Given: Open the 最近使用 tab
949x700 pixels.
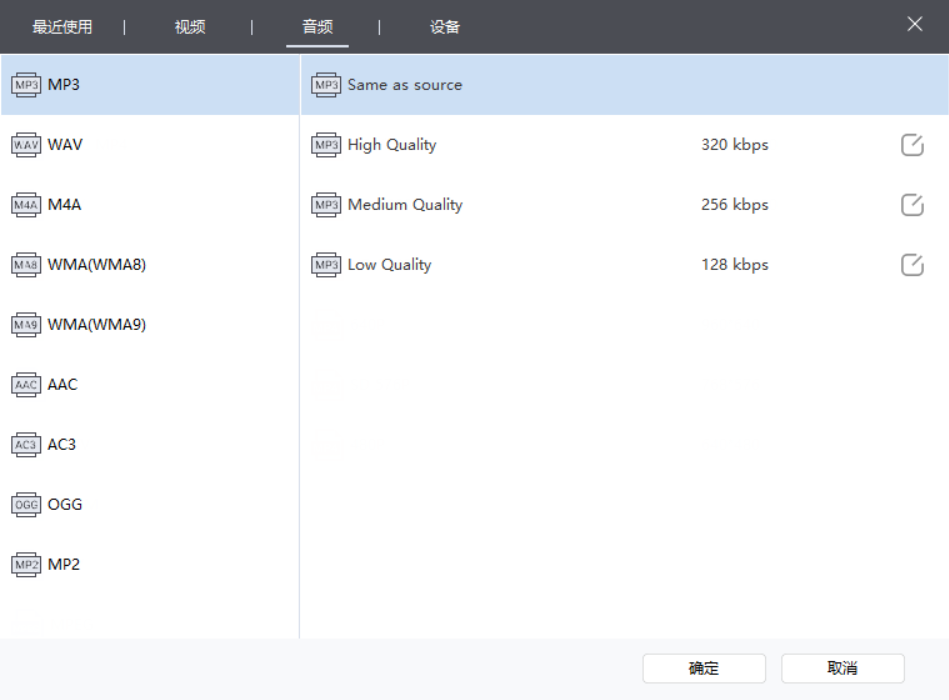Looking at the screenshot, I should [62, 27].
